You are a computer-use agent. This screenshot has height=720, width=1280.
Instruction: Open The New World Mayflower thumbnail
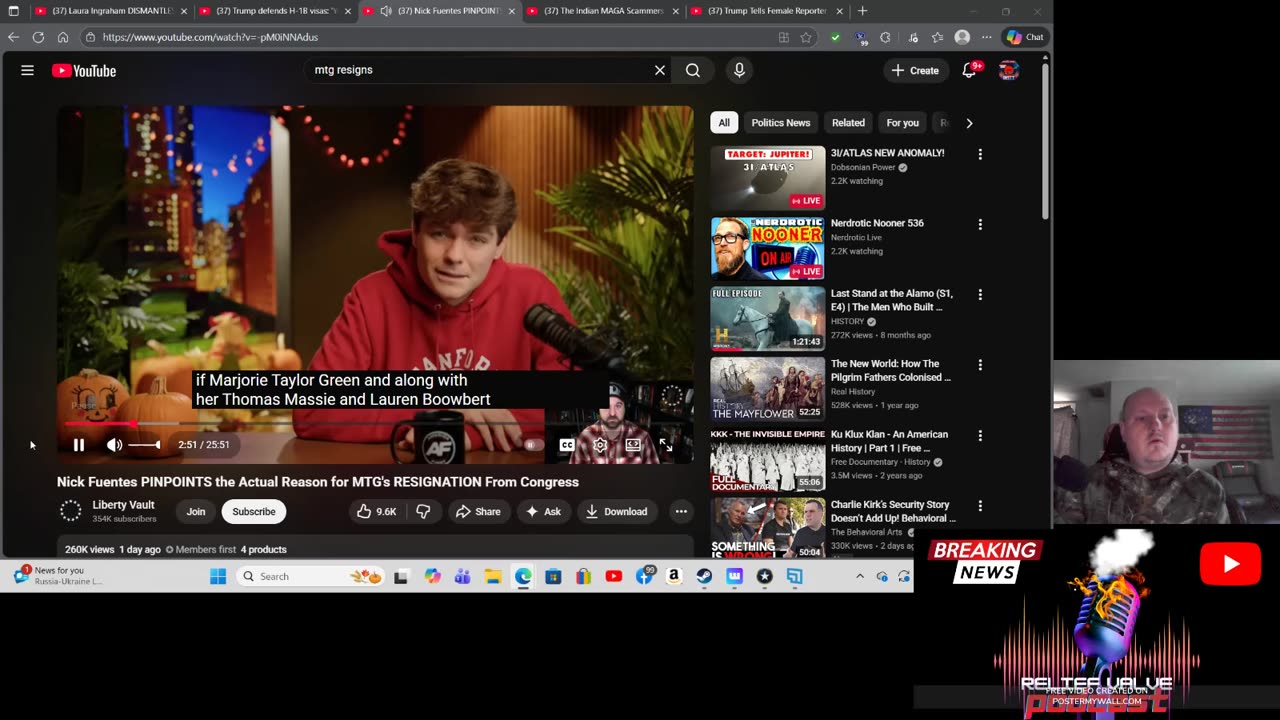coord(768,389)
